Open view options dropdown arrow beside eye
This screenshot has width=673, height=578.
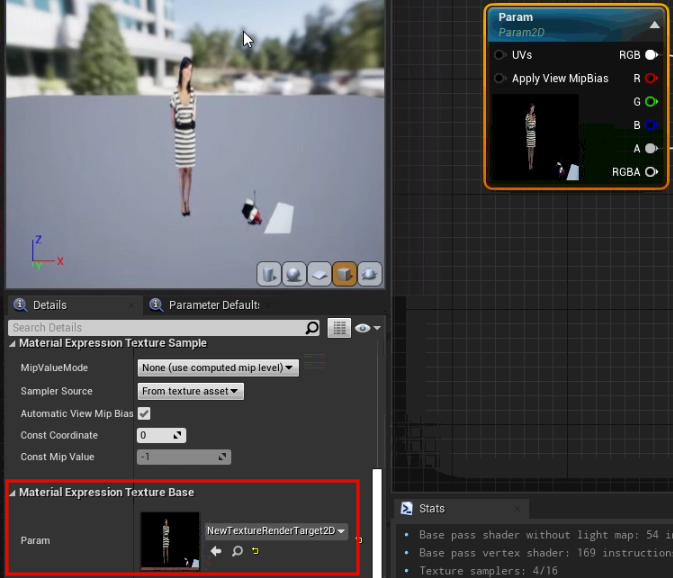coord(377,328)
